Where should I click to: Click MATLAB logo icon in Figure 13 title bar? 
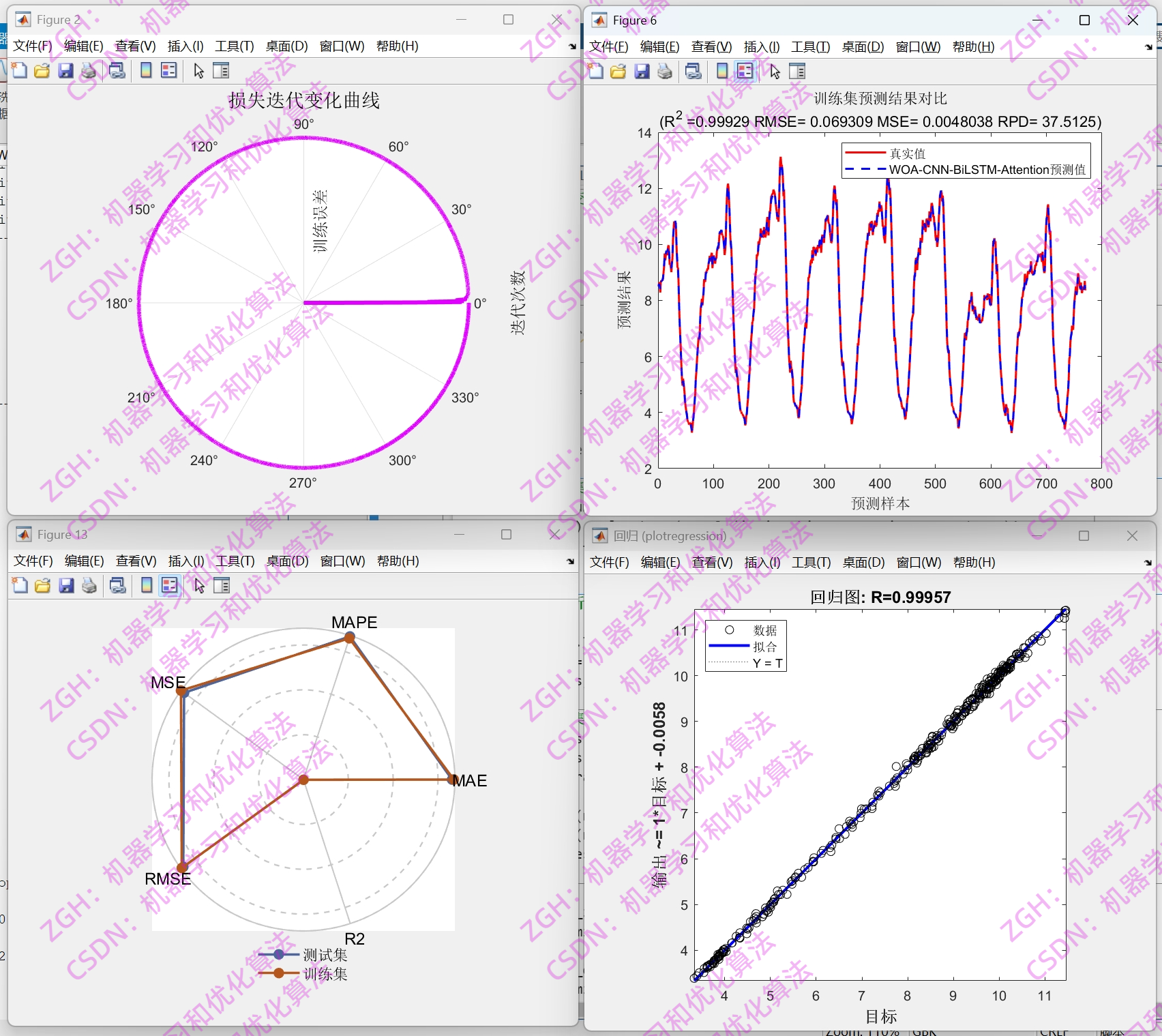(24, 534)
